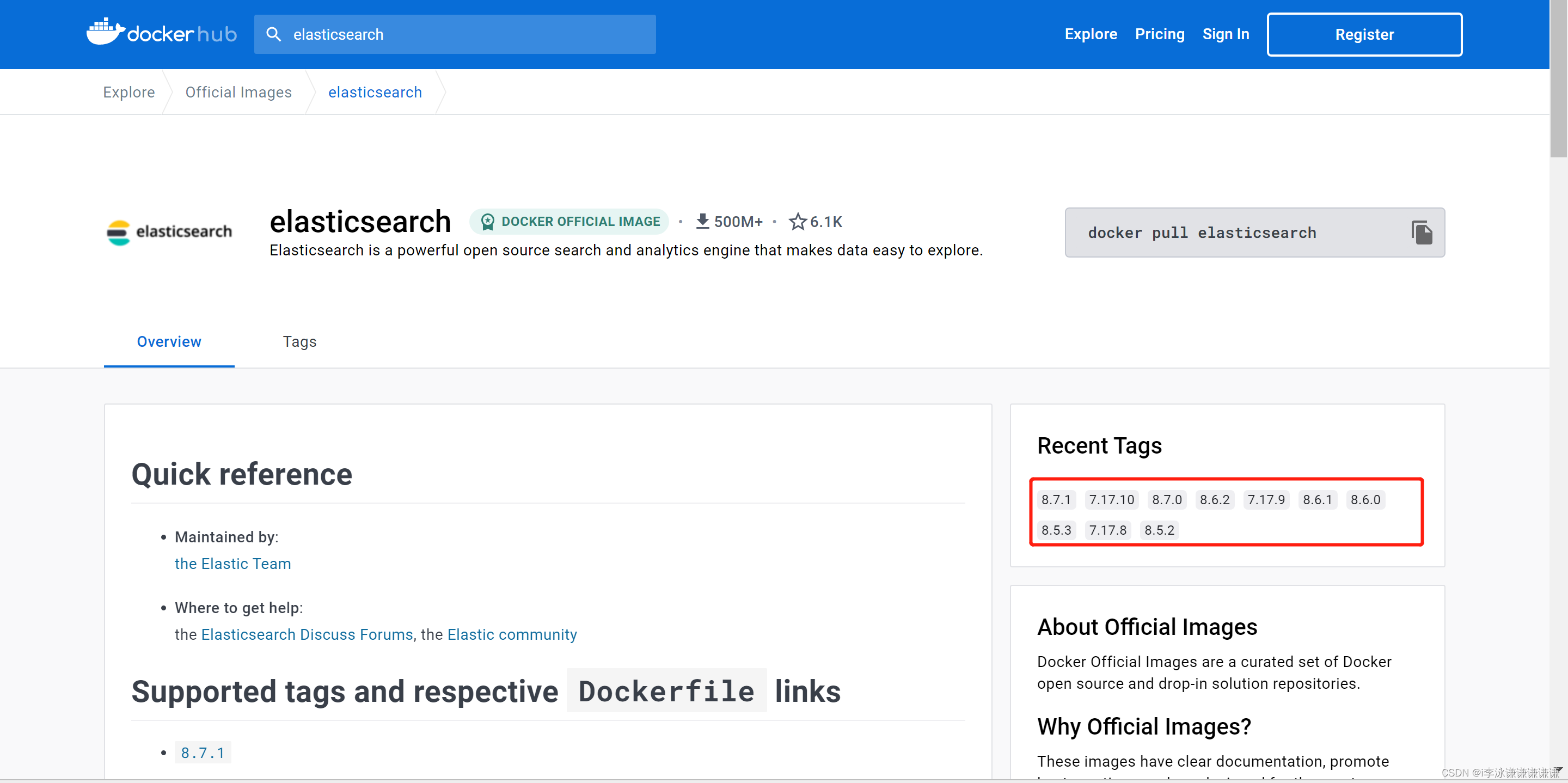This screenshot has width=1568, height=783.
Task: Open the Explore menu
Action: click(x=1090, y=34)
